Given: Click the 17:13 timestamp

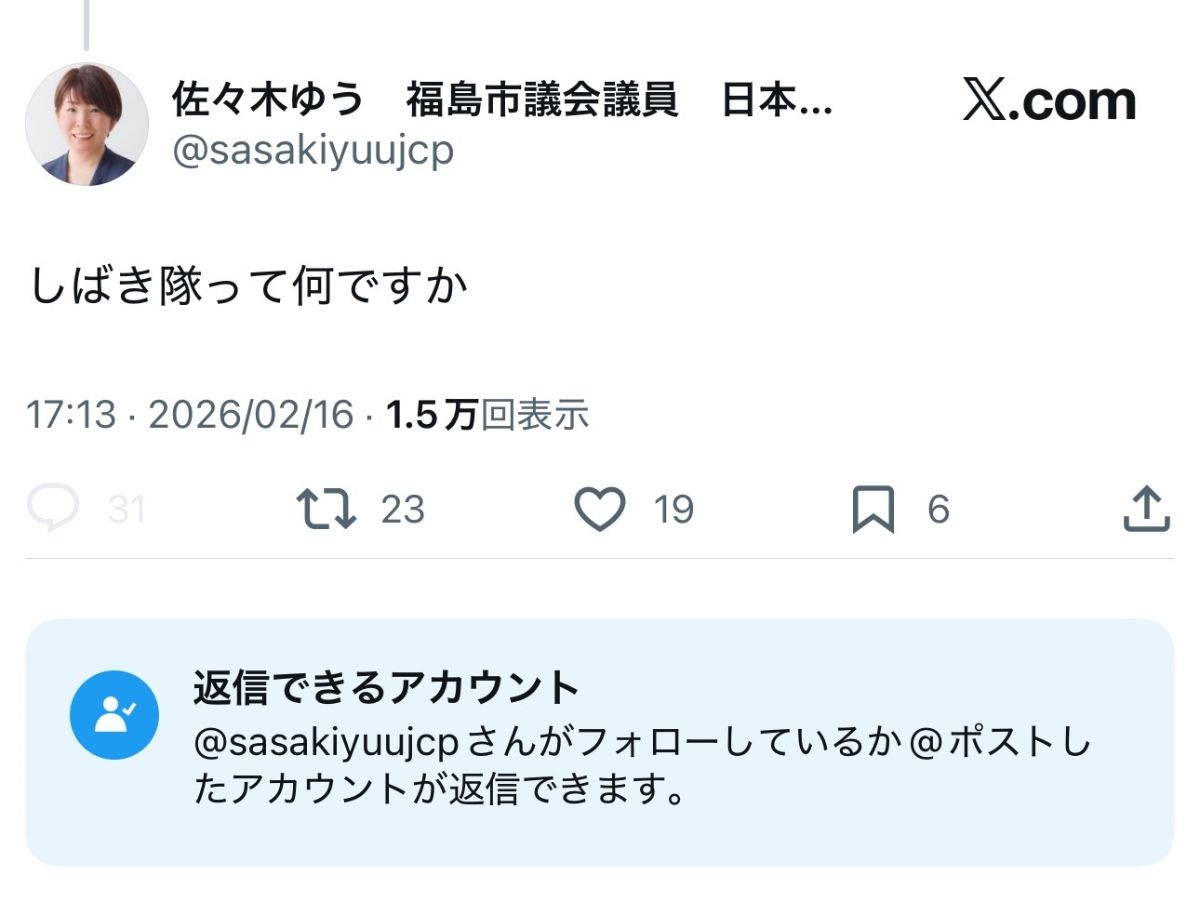Looking at the screenshot, I should 70,415.
